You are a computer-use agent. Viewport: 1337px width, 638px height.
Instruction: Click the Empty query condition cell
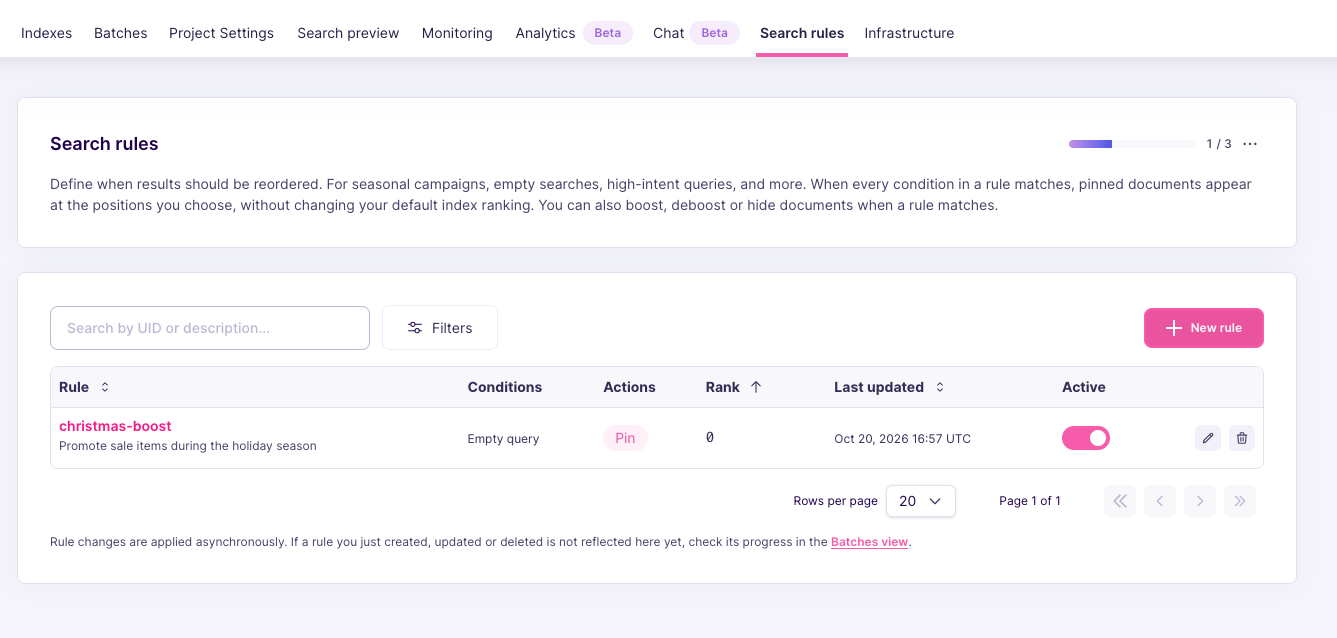503,439
